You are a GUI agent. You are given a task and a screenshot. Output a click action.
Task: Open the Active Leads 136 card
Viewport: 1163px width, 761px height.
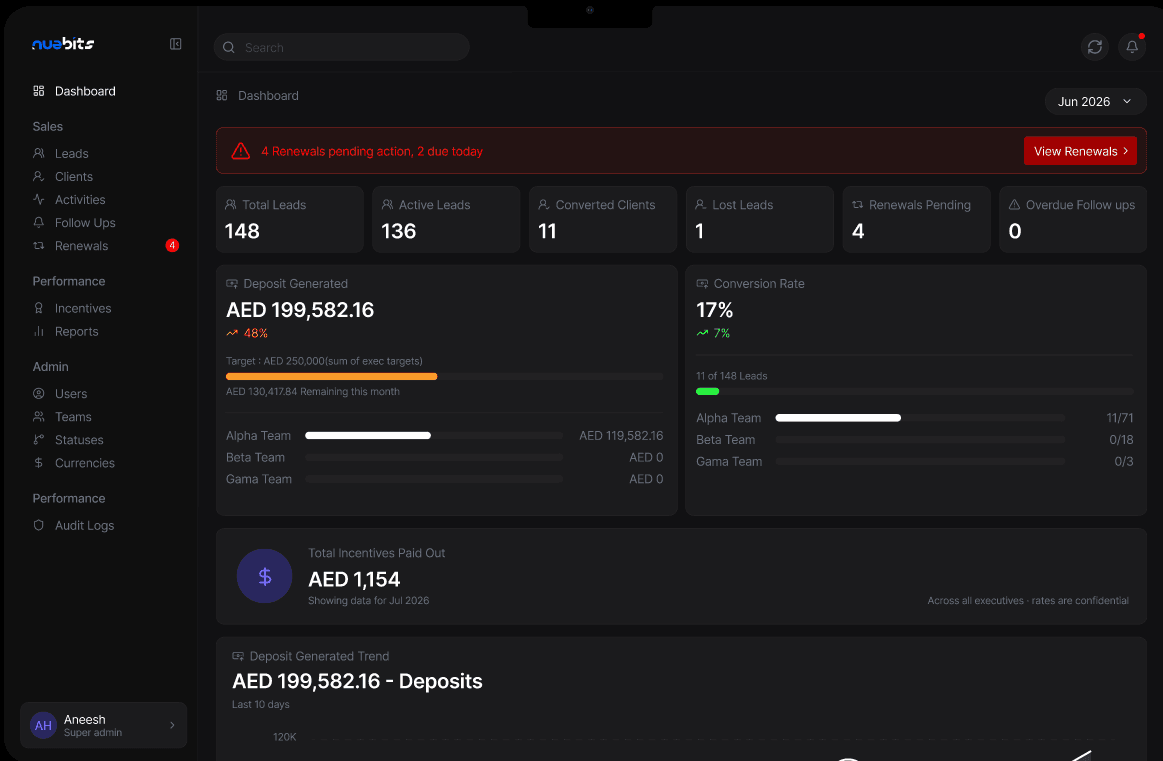(x=446, y=220)
